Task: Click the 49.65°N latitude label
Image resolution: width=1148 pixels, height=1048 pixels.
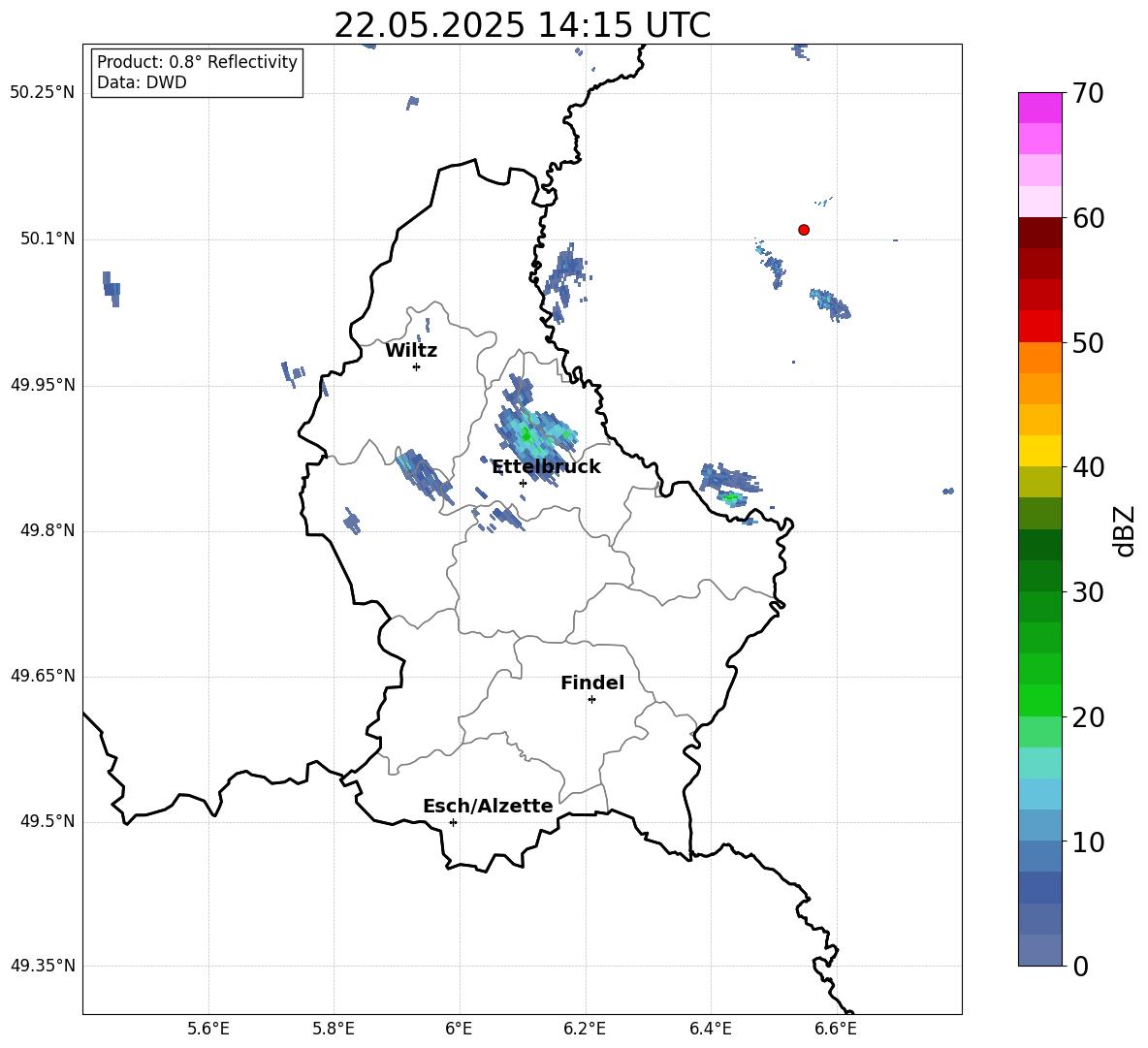Action: point(43,675)
